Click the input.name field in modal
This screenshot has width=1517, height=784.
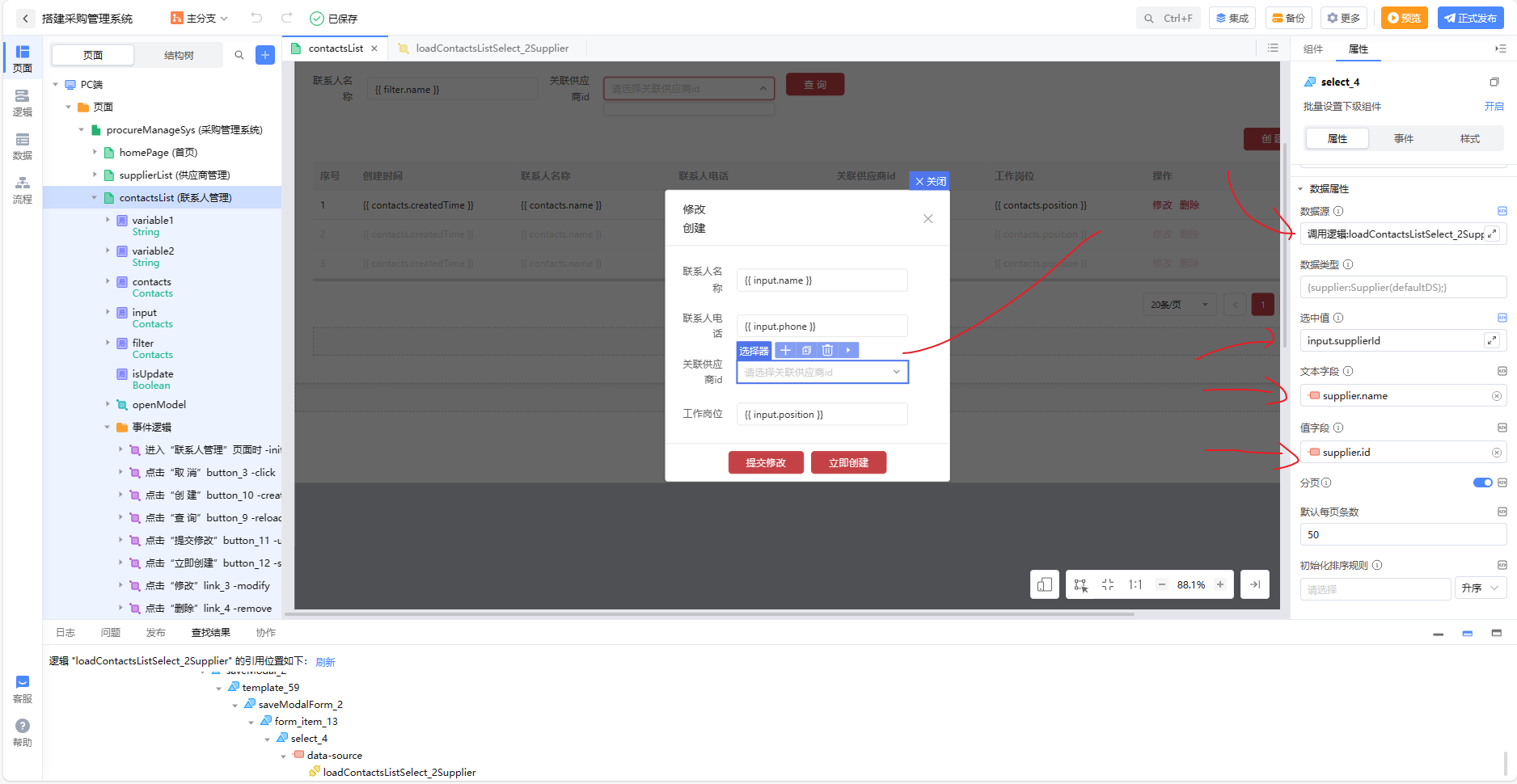pyautogui.click(x=822, y=280)
